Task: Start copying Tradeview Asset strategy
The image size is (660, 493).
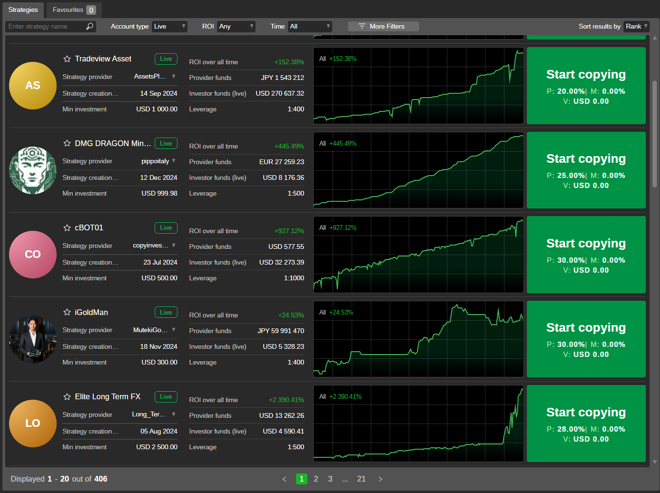Action: tap(586, 85)
